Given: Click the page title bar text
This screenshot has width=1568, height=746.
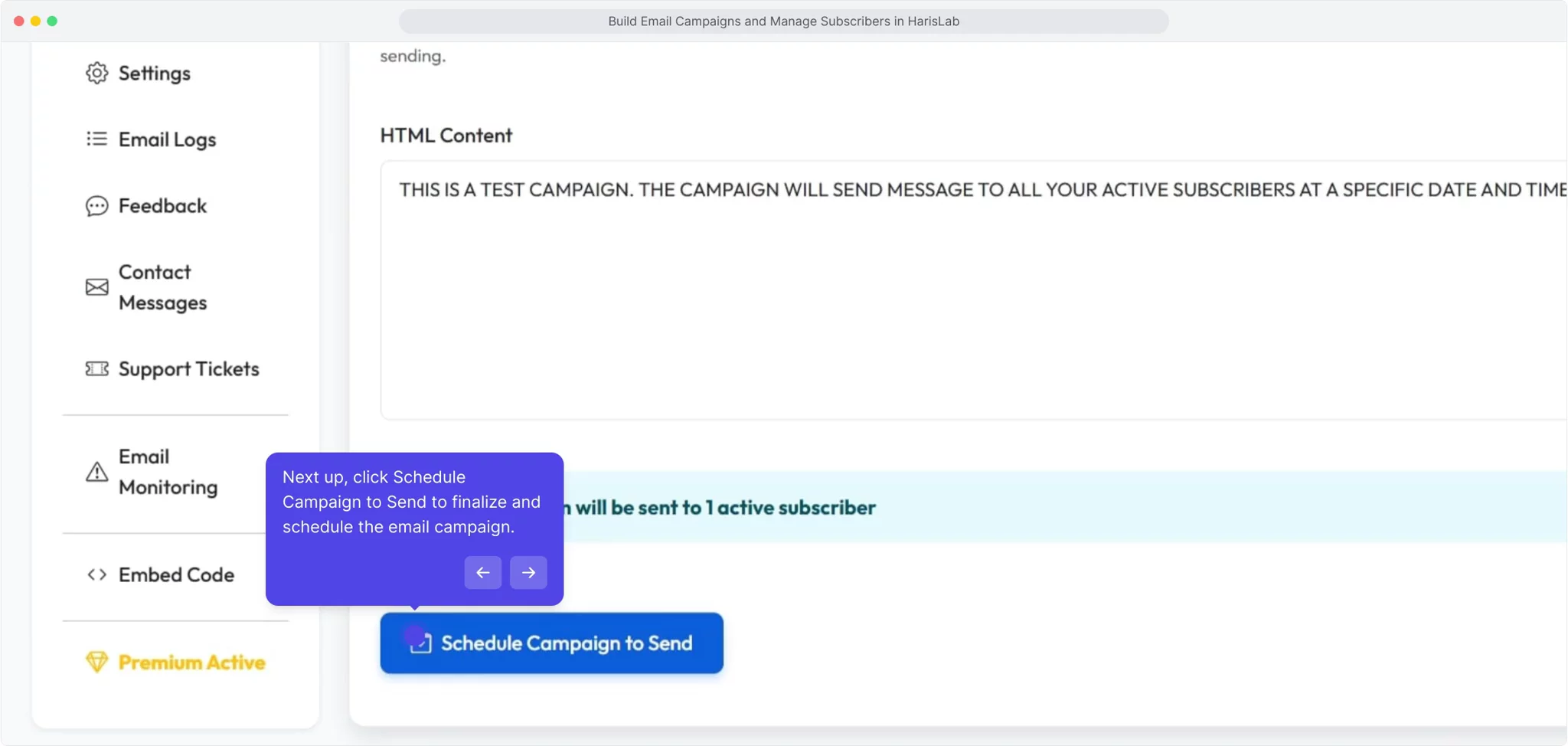Looking at the screenshot, I should [x=783, y=21].
